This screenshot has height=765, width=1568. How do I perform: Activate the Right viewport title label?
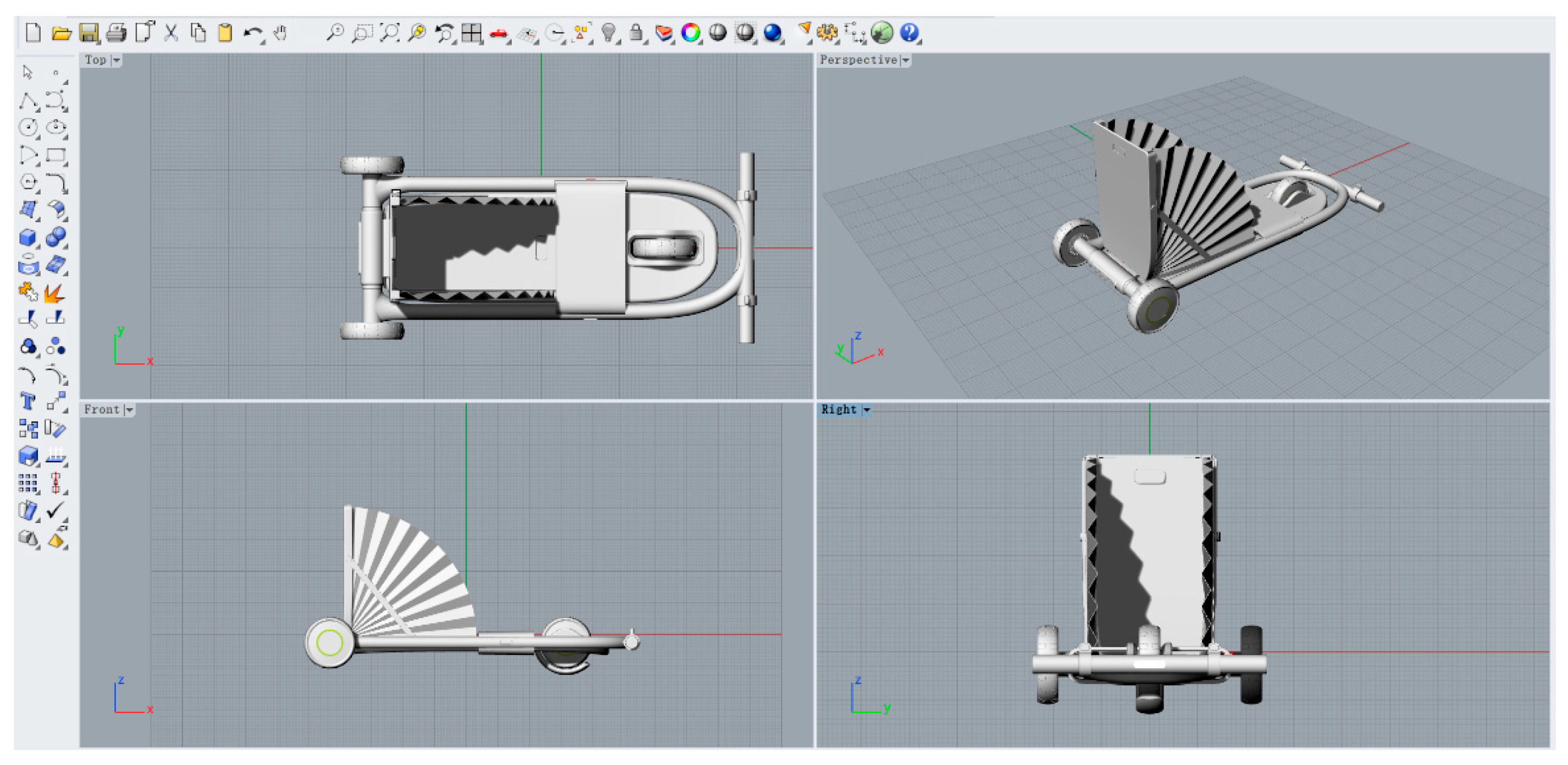[x=838, y=410]
